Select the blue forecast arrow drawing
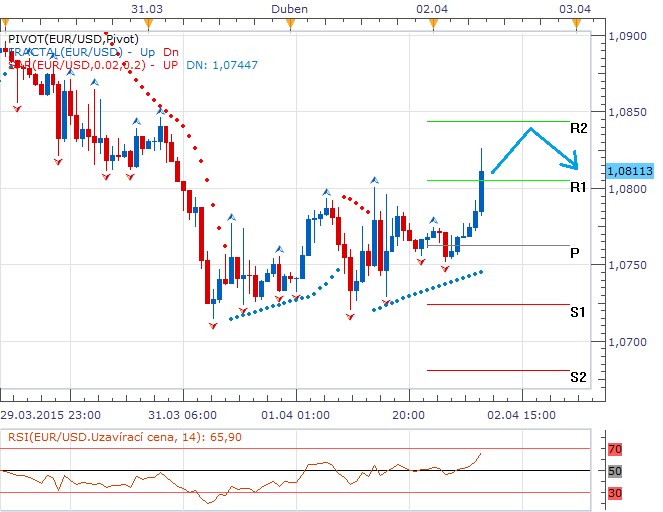663x512 pixels. (537, 143)
